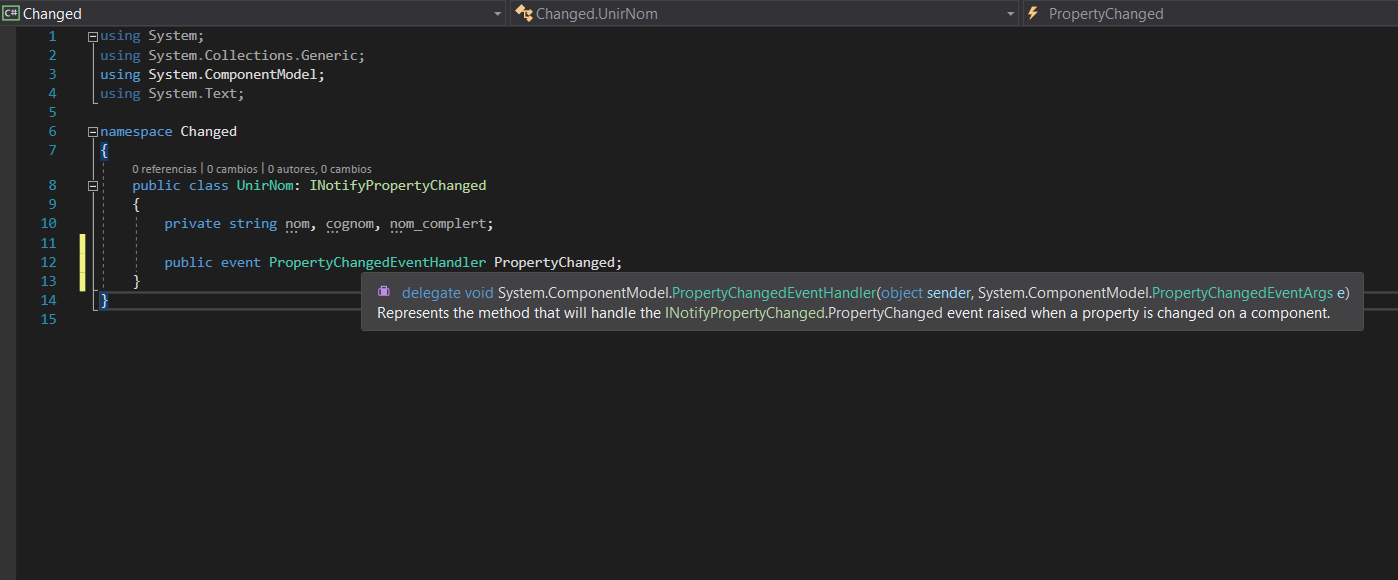Viewport: 1398px width, 580px height.
Task: Click the purple delegate icon in tooltip
Action: click(x=383, y=293)
